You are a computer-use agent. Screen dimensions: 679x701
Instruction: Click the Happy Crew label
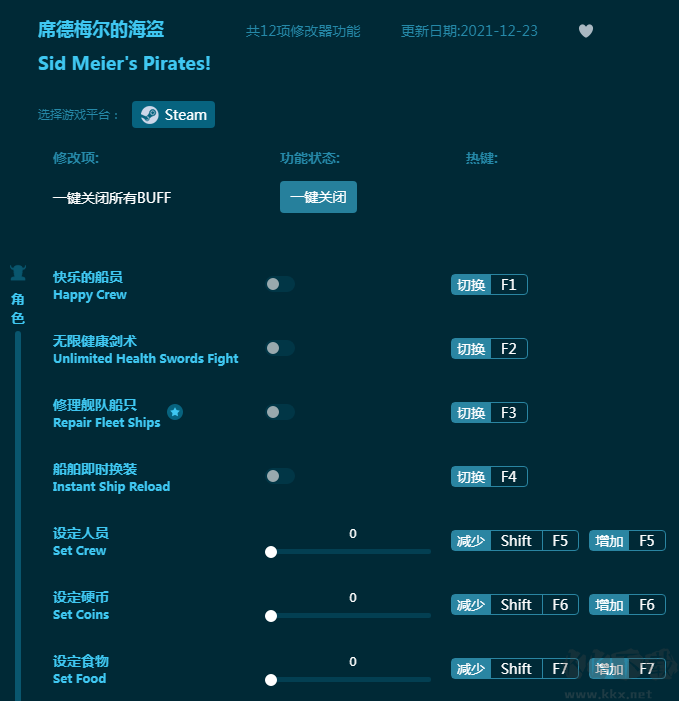click(90, 295)
